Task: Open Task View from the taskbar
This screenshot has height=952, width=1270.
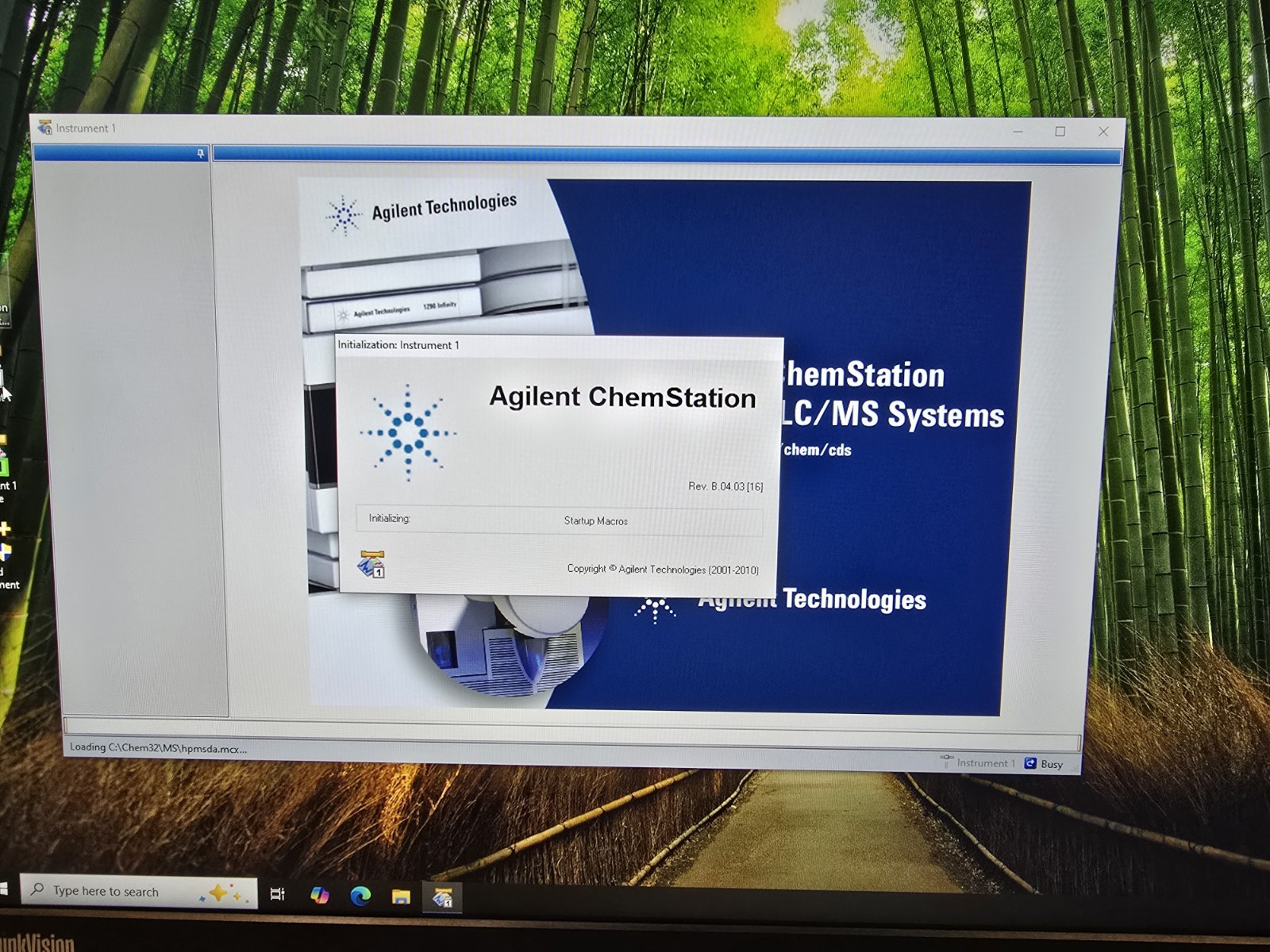Action: tap(277, 894)
